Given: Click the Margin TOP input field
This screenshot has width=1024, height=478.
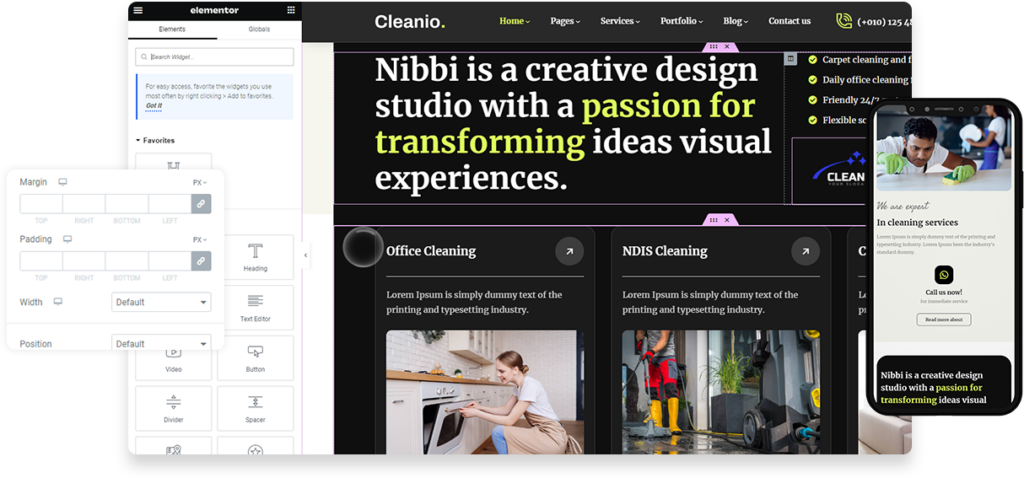Looking at the screenshot, I should tap(41, 204).
